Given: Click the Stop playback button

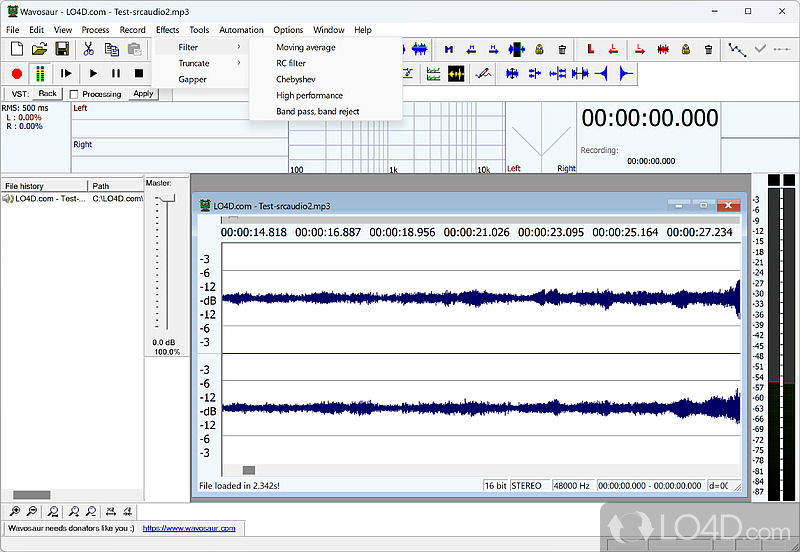Looking at the screenshot, I should 139,73.
